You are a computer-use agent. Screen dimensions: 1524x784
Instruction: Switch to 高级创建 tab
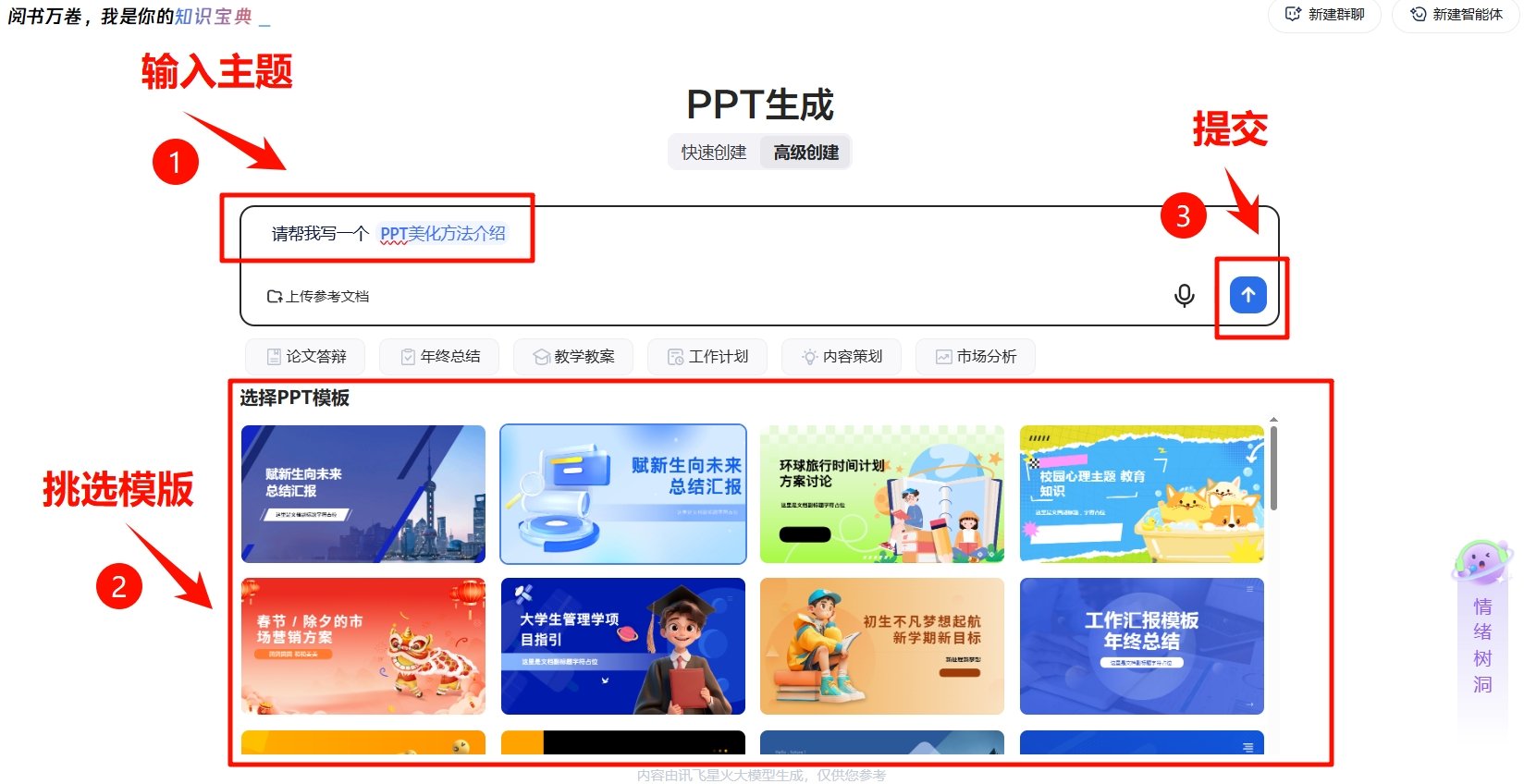[x=806, y=153]
